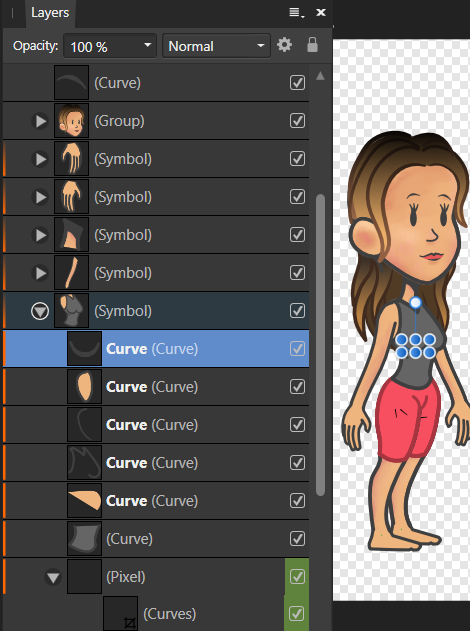470x631 pixels.
Task: Select the crop icon on the Curves layer
Action: (x=130, y=623)
